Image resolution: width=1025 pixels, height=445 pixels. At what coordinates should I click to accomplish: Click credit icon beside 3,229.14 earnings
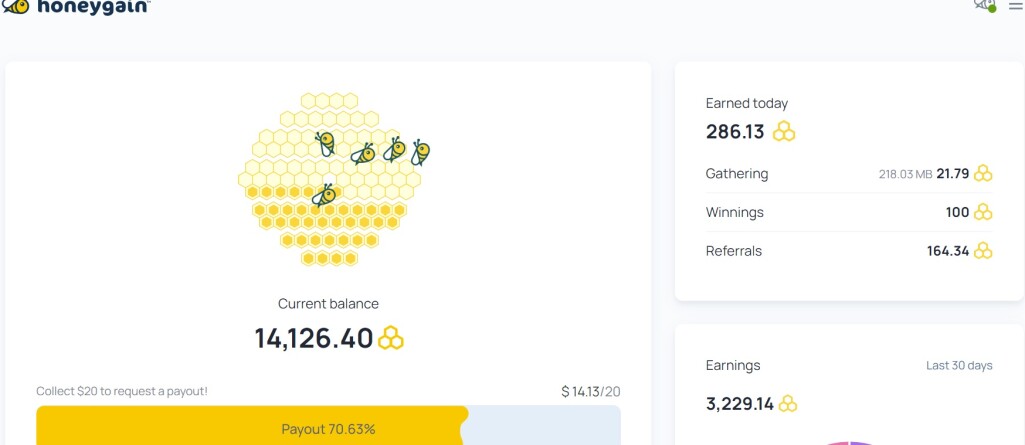788,404
